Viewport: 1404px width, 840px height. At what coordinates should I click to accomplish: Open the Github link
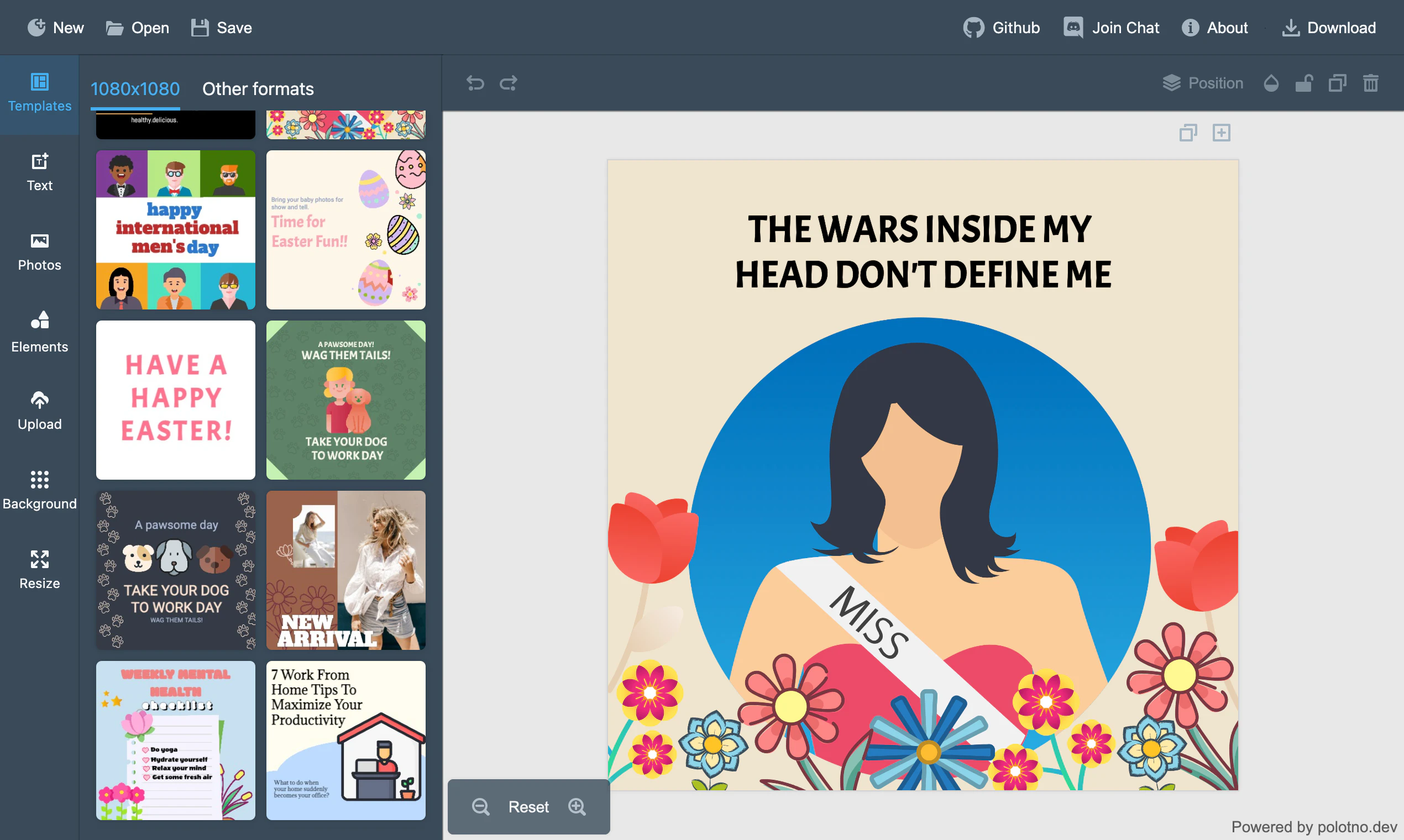(x=1002, y=28)
